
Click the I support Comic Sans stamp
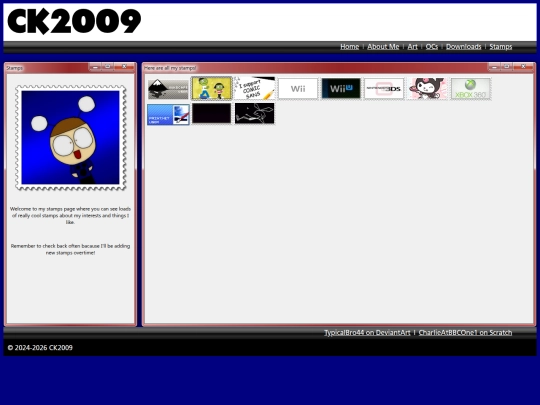tap(255, 89)
